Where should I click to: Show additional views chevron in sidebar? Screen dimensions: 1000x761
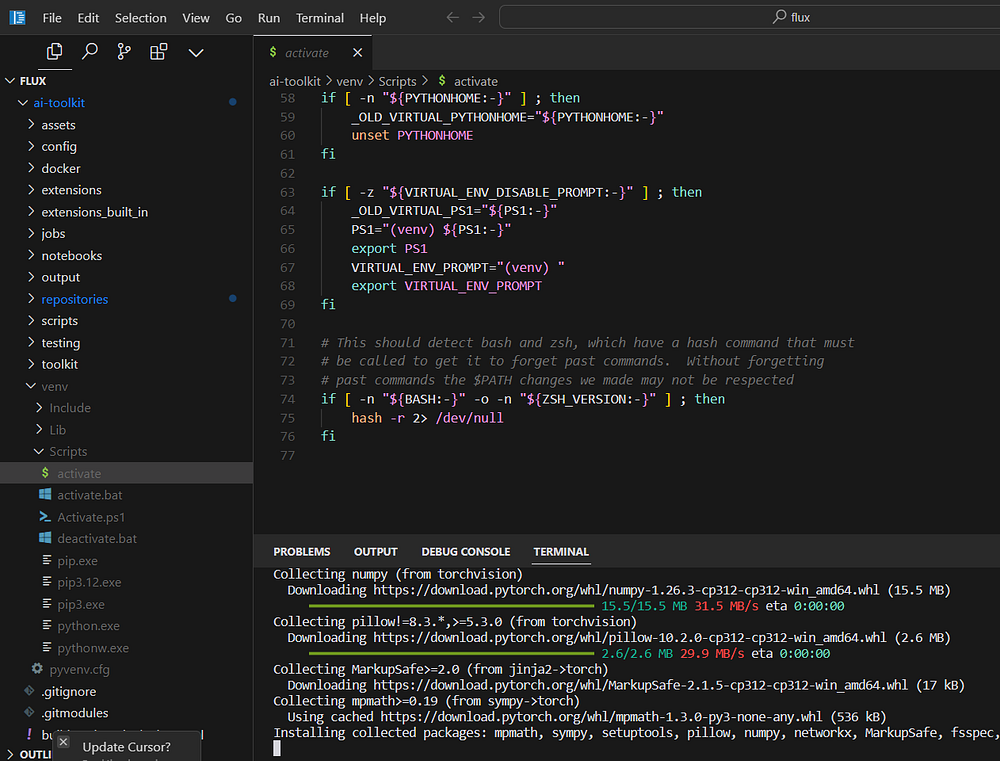click(x=196, y=52)
